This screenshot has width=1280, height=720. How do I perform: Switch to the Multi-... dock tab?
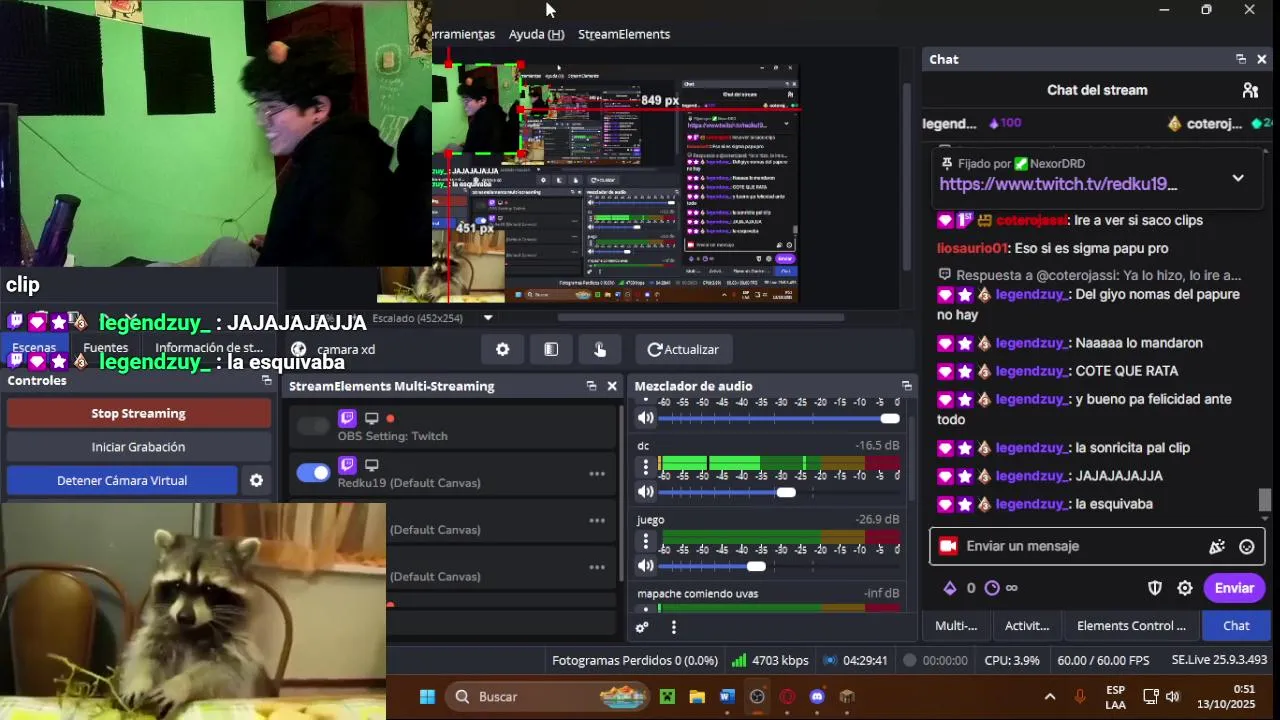tap(956, 626)
